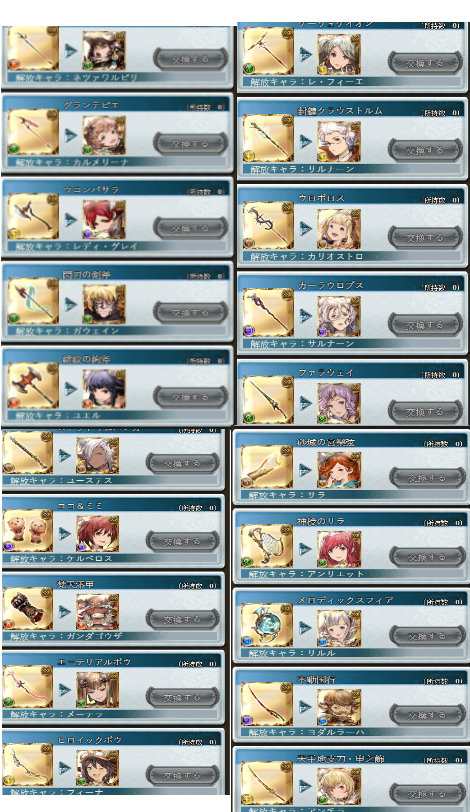Viewport: 470px width, 812px height.
Task: Click the グランテピエ spear weapon icon
Action: tap(33, 132)
